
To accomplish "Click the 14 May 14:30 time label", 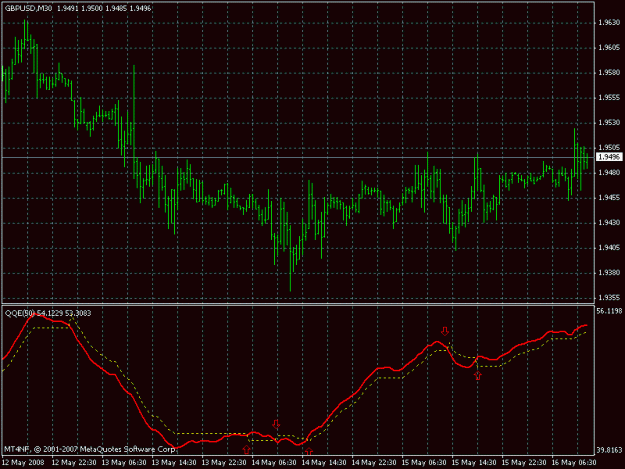I will tap(324, 463).
